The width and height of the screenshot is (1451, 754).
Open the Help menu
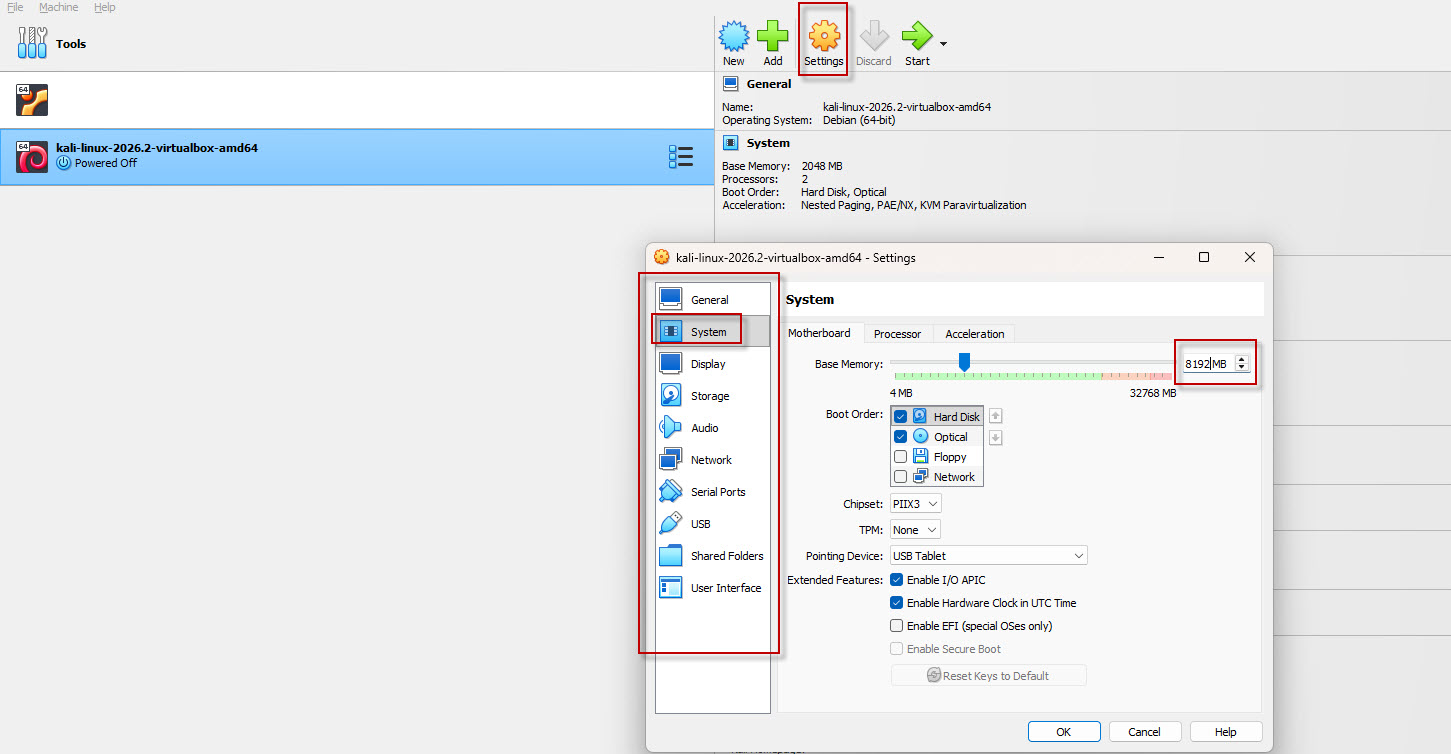click(x=104, y=7)
